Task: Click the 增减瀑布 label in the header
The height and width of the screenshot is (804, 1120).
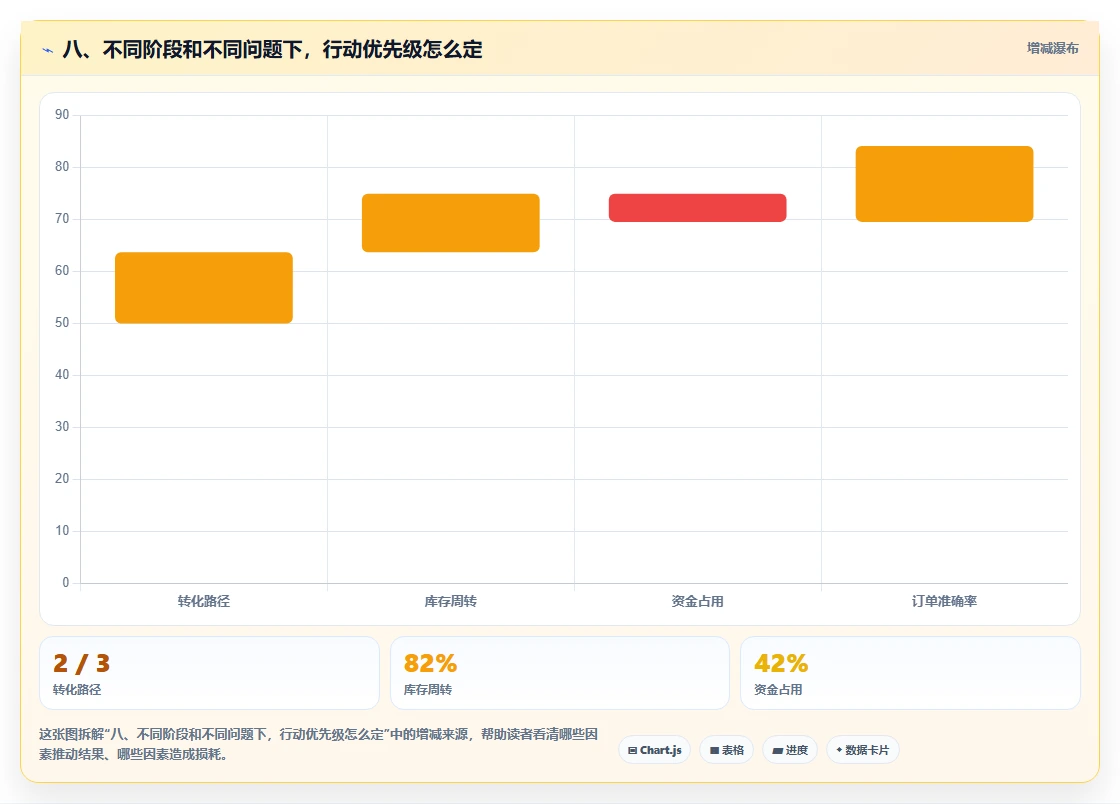Action: pos(1053,49)
